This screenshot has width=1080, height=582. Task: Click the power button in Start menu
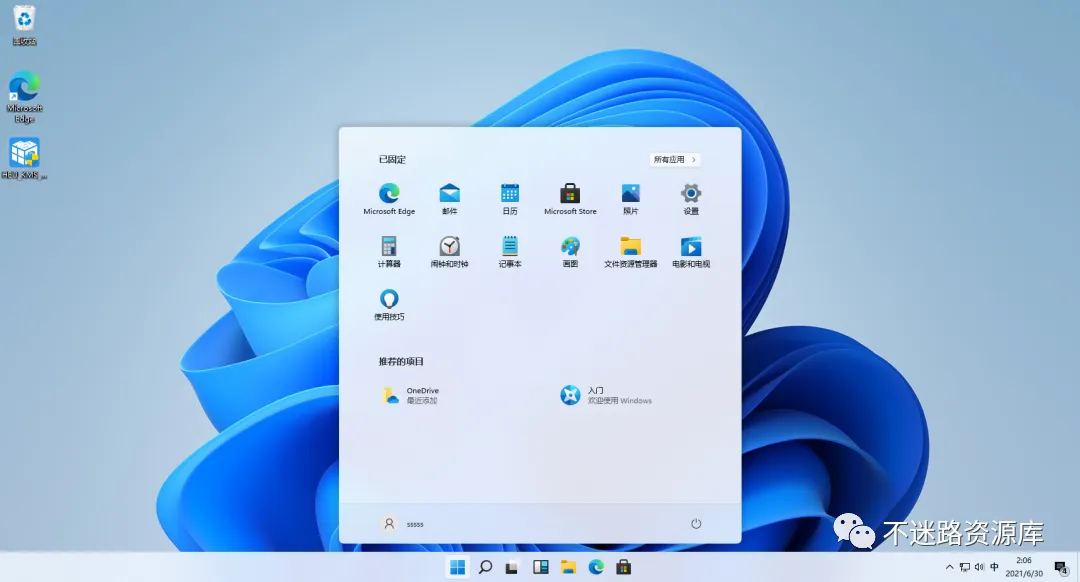pyautogui.click(x=696, y=524)
